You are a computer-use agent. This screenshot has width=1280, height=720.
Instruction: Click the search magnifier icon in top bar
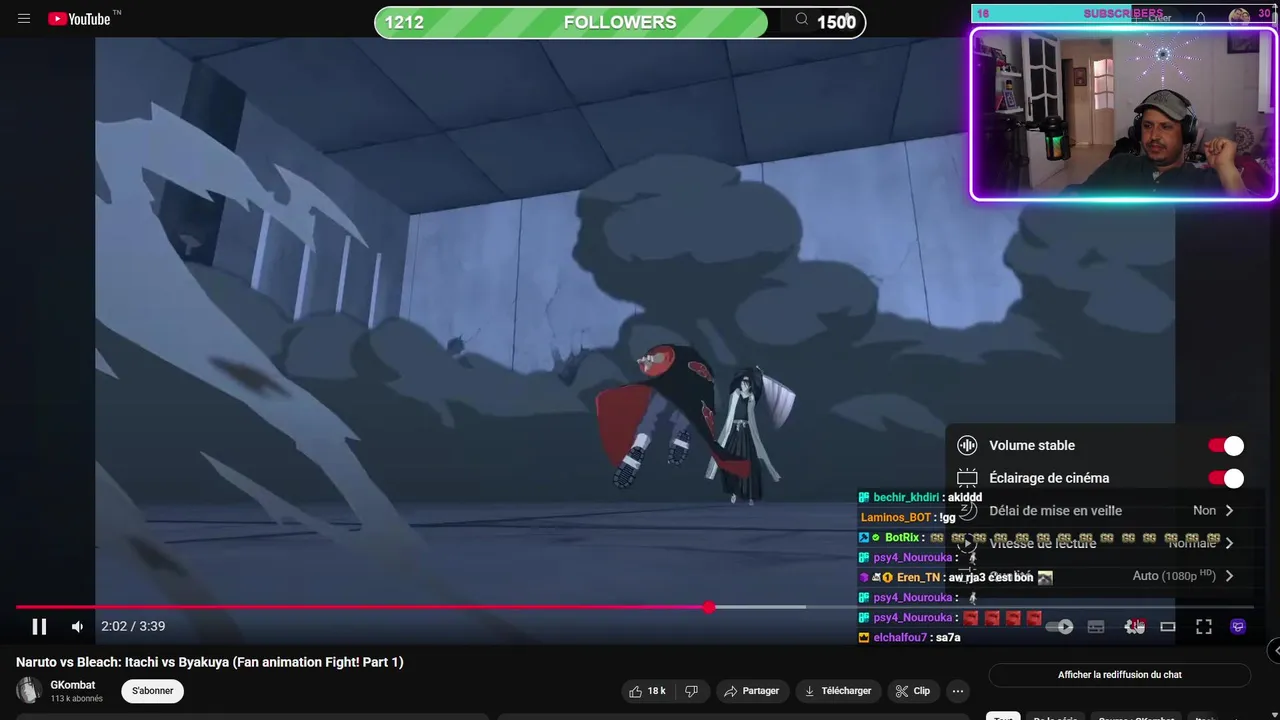click(802, 20)
